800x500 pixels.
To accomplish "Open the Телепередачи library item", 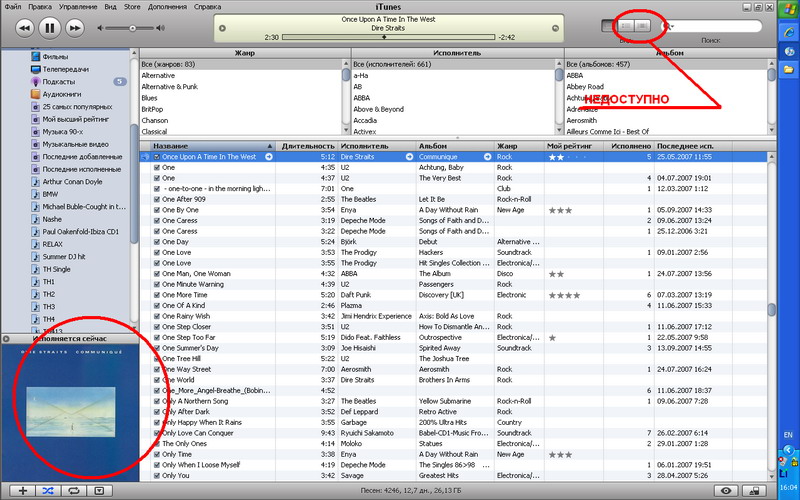I will pos(65,69).
